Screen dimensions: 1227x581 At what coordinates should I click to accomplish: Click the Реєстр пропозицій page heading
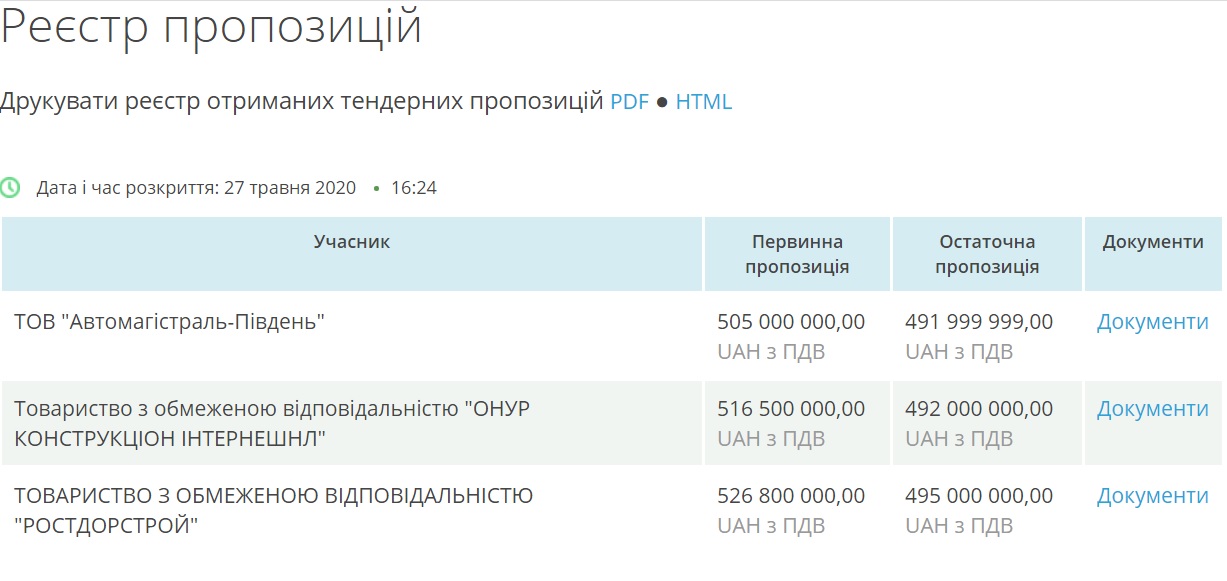211,28
